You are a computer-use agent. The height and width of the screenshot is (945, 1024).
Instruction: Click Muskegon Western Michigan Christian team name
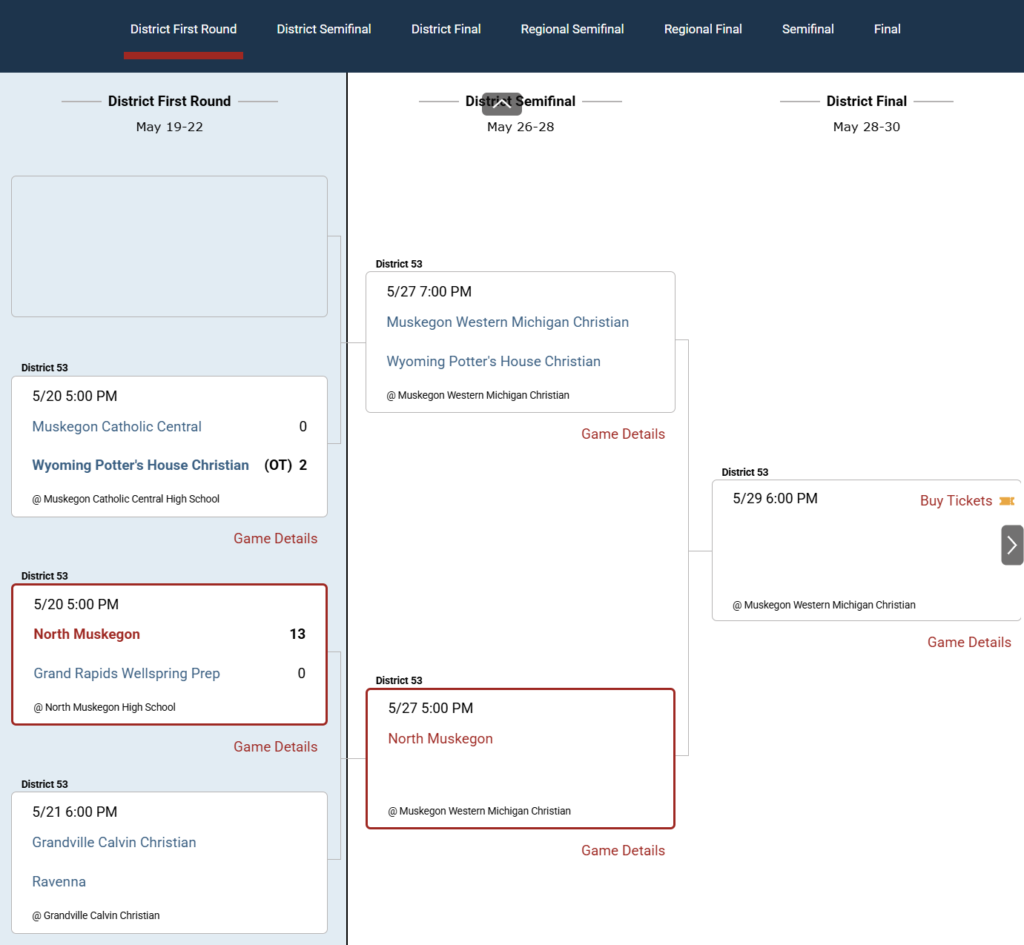507,322
